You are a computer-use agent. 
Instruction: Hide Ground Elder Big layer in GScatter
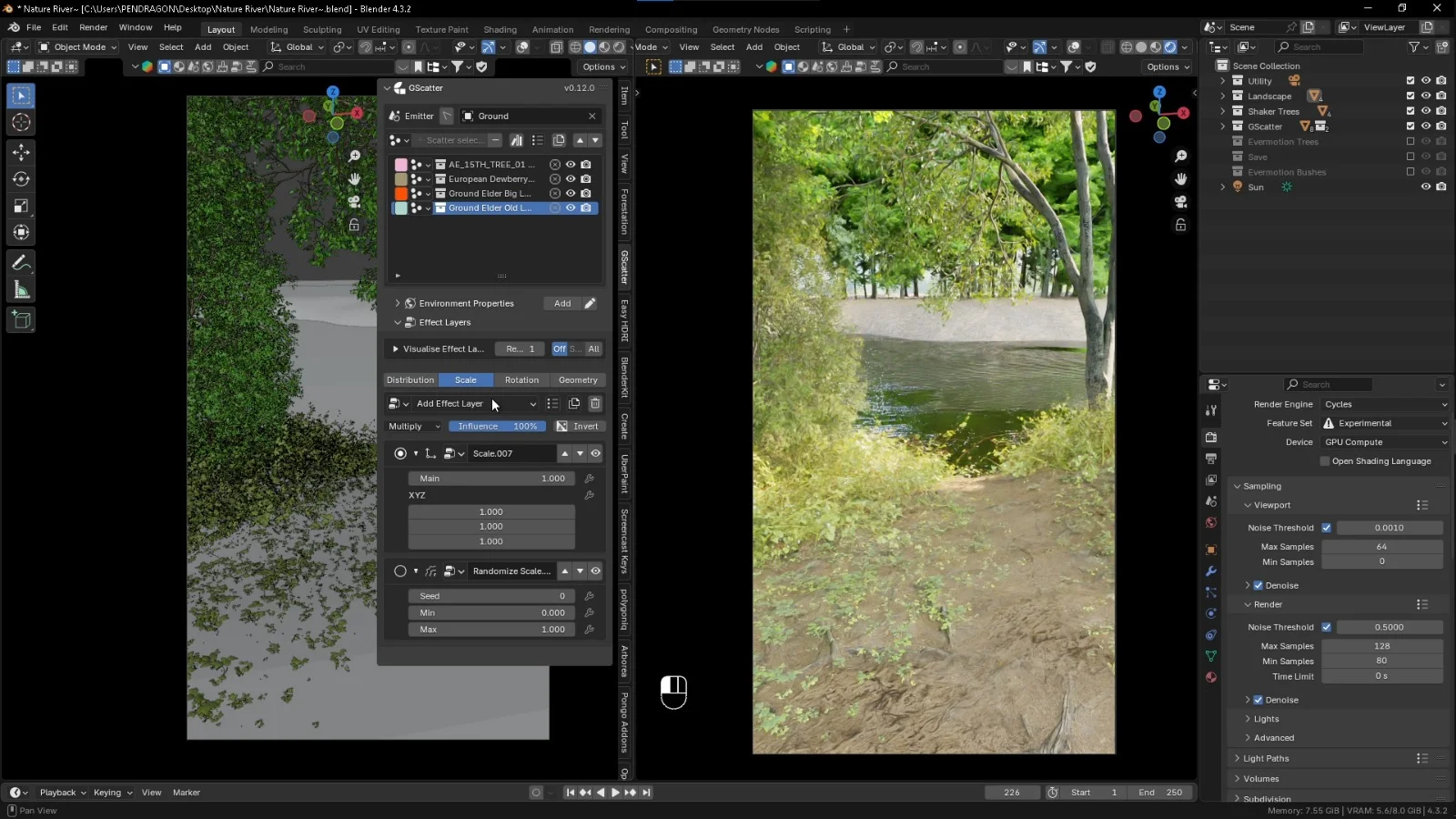click(571, 193)
